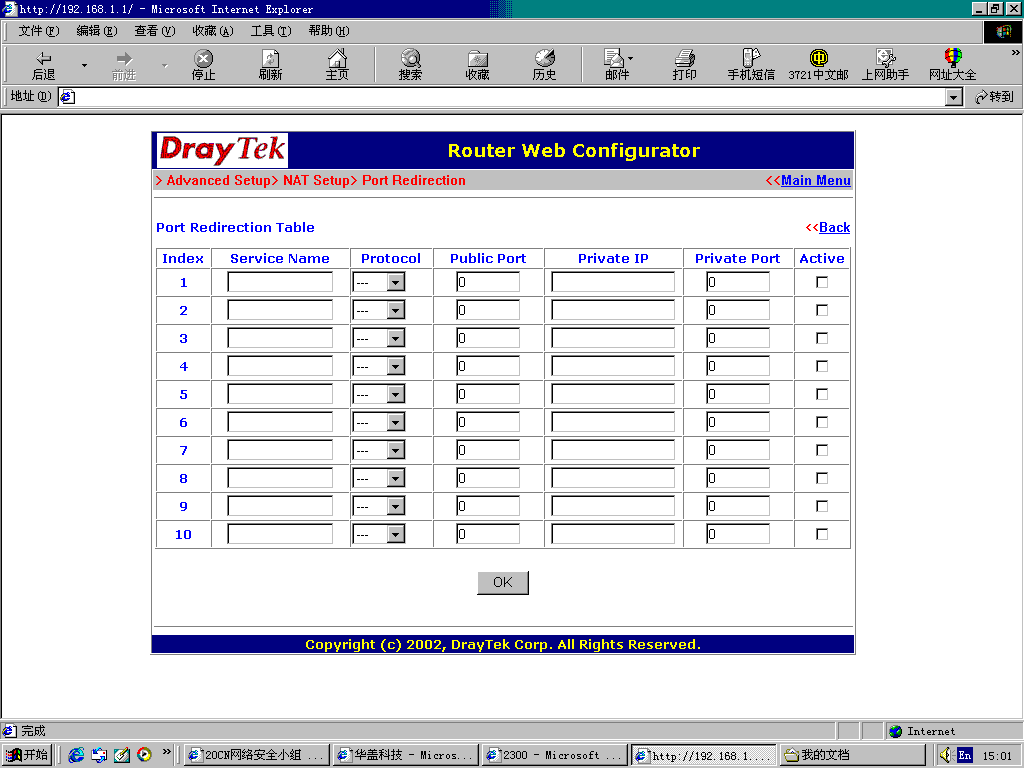The height and width of the screenshot is (768, 1024).
Task: Go to Home (主页) via toolbar icon
Action: [x=337, y=65]
